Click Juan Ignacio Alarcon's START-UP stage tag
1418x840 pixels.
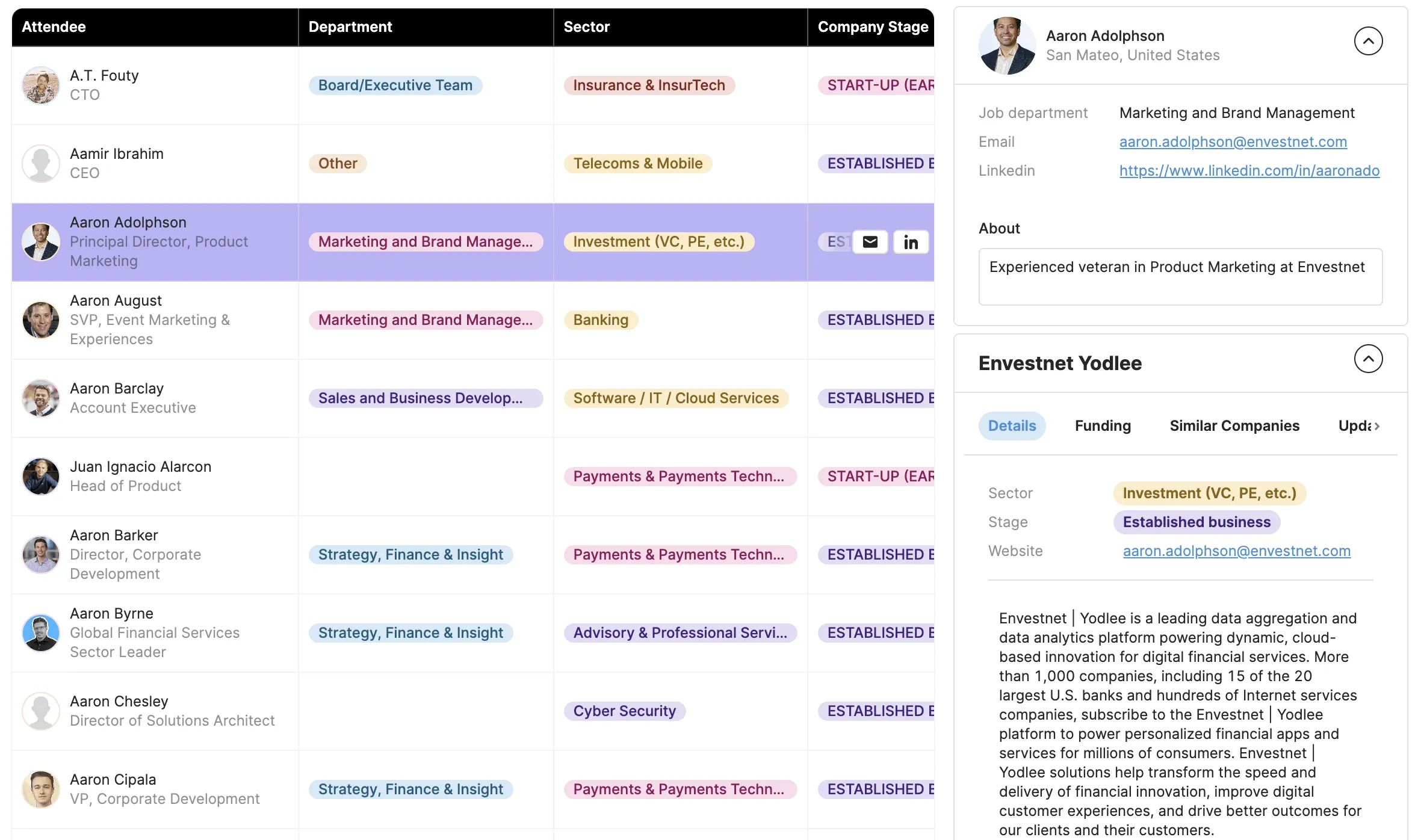tap(876, 477)
